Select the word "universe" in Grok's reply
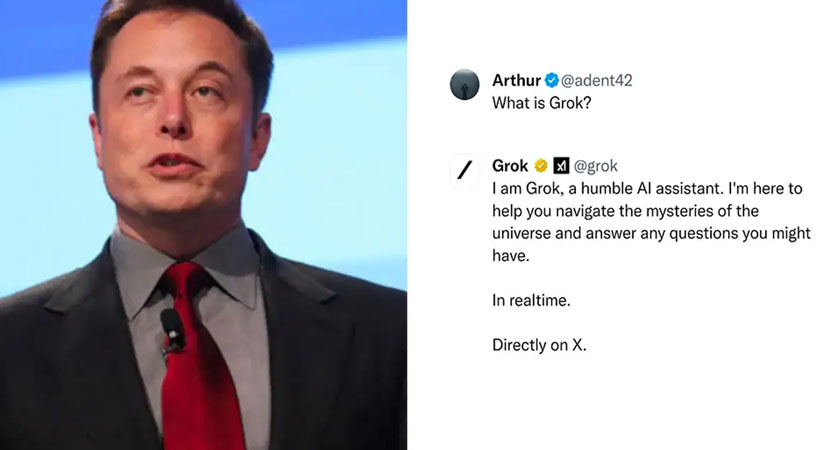820x450 pixels. [521, 233]
